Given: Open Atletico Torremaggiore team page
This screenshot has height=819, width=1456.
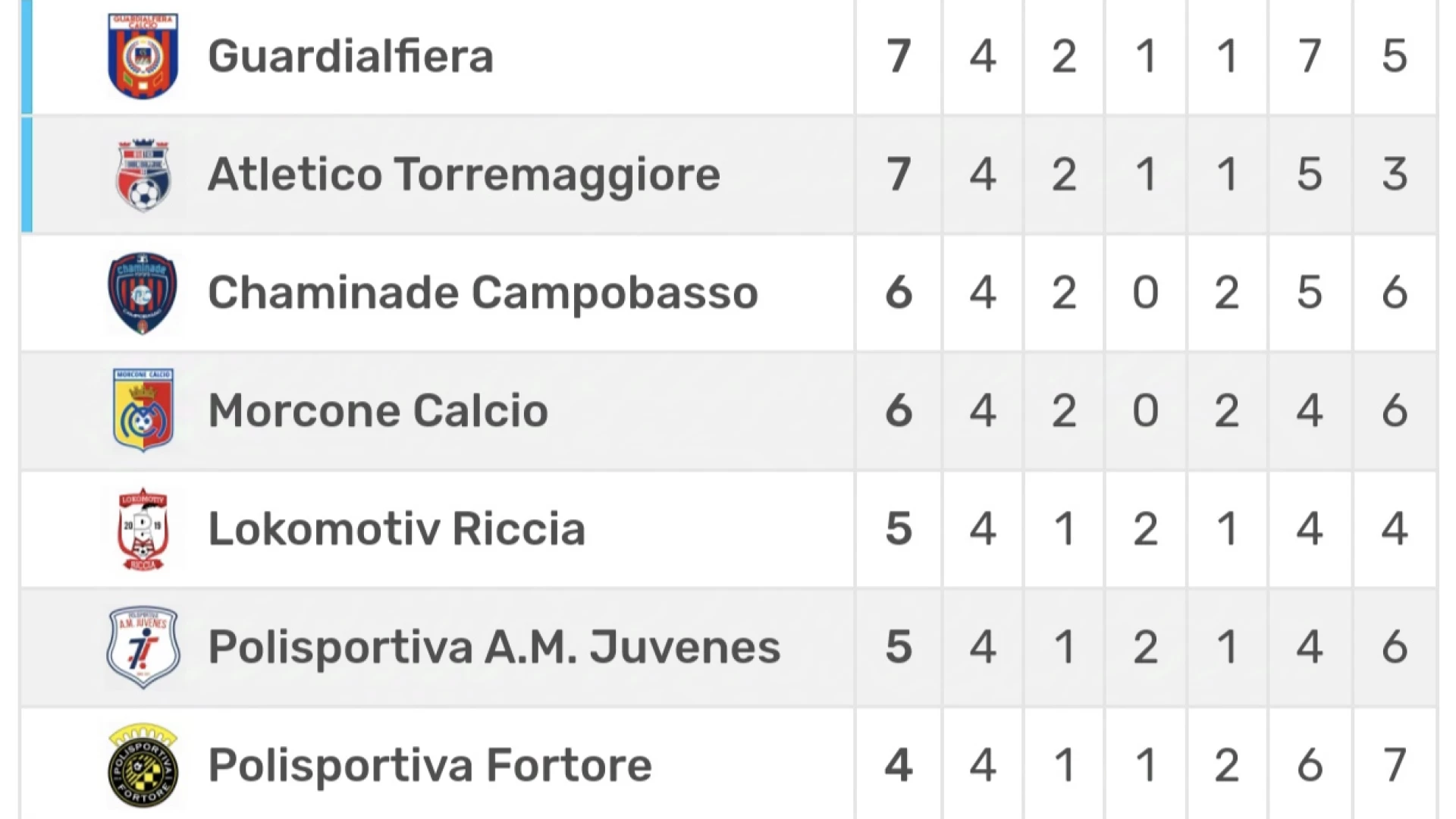Looking at the screenshot, I should [x=463, y=175].
